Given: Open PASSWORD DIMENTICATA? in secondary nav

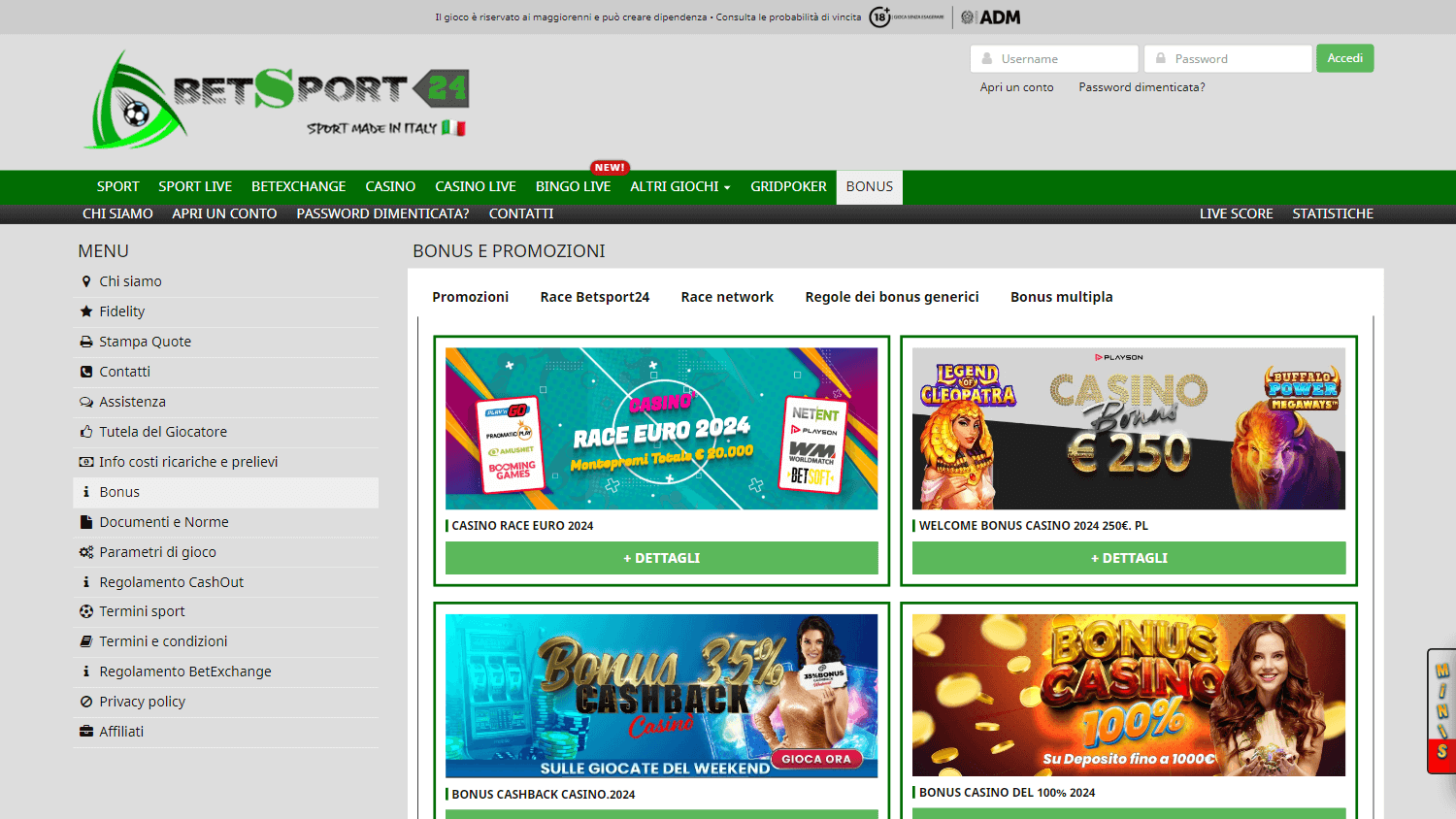Looking at the screenshot, I should [382, 213].
